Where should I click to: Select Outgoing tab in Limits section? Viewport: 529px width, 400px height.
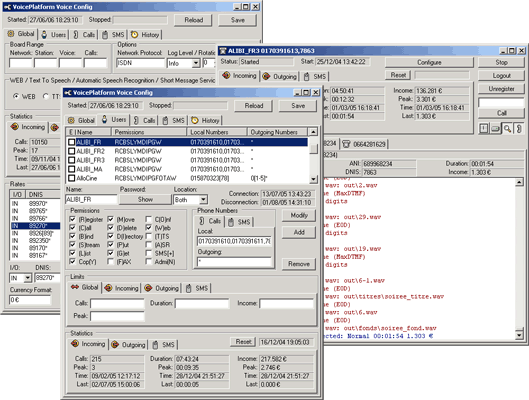161,288
